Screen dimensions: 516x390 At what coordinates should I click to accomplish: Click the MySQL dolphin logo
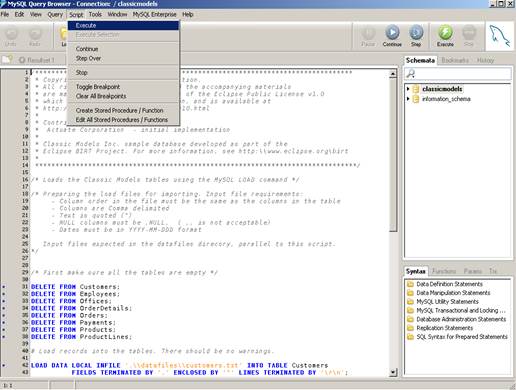(500, 36)
